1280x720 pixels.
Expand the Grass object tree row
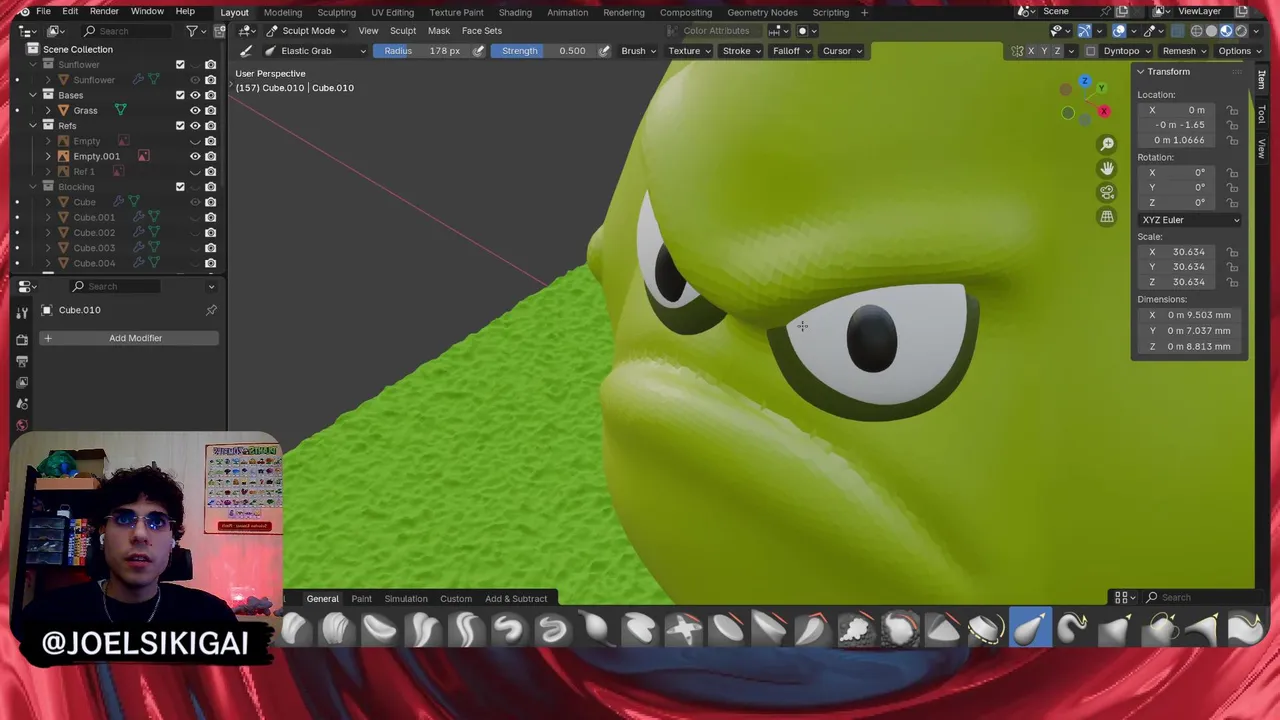pos(48,110)
